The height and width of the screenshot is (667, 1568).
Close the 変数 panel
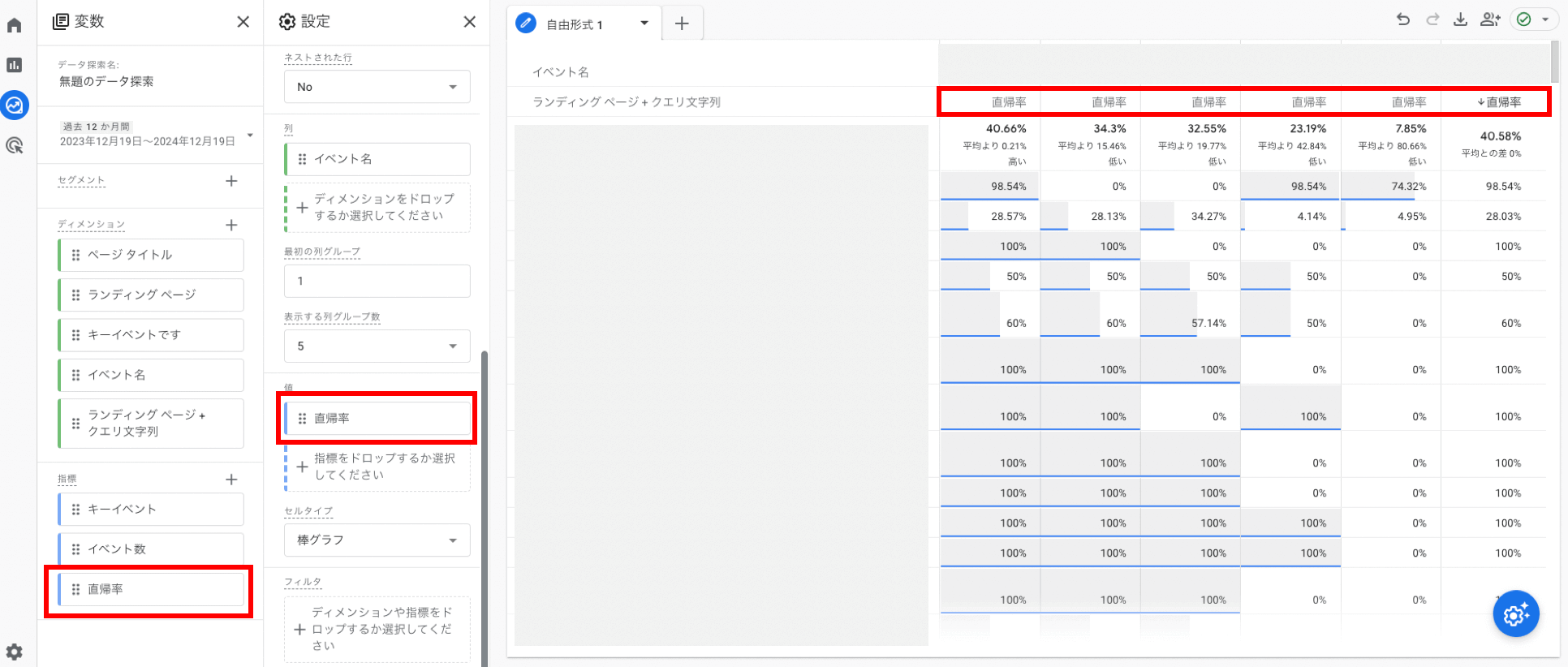[243, 22]
